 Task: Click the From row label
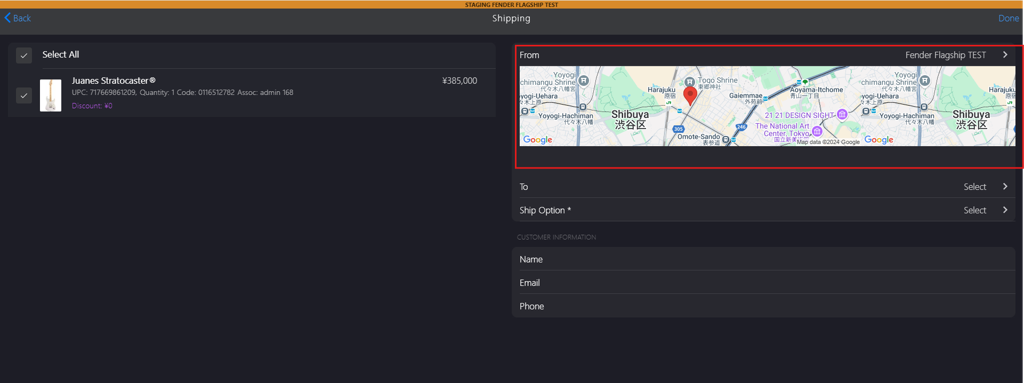tap(530, 55)
